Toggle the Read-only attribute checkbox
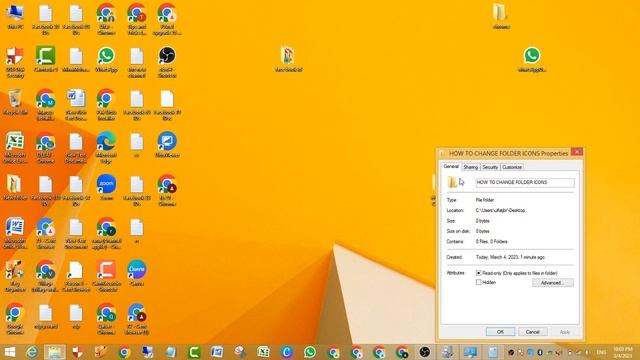The width and height of the screenshot is (640, 360). (x=479, y=273)
